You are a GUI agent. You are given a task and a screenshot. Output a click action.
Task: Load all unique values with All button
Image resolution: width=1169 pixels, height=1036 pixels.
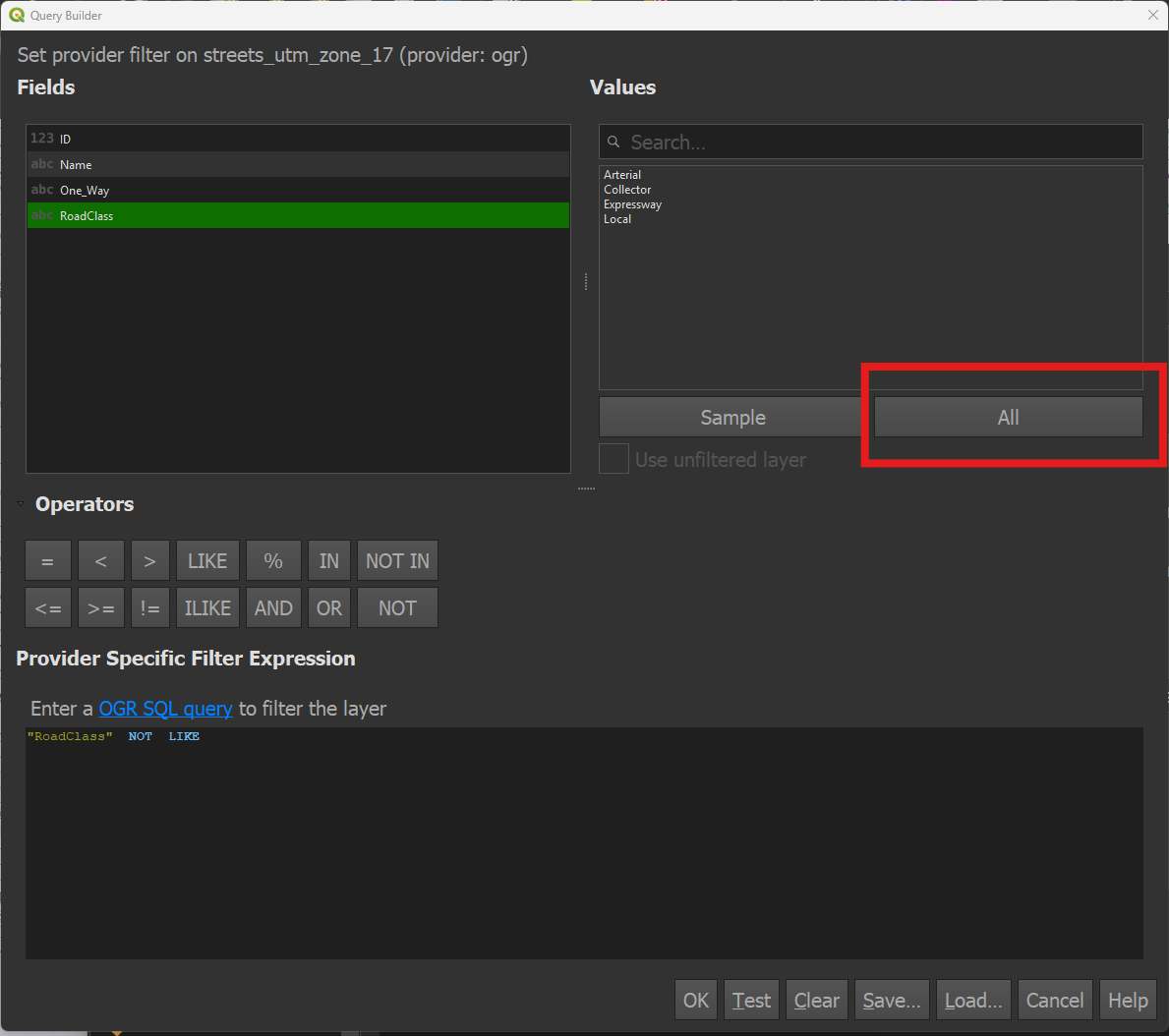[1008, 417]
